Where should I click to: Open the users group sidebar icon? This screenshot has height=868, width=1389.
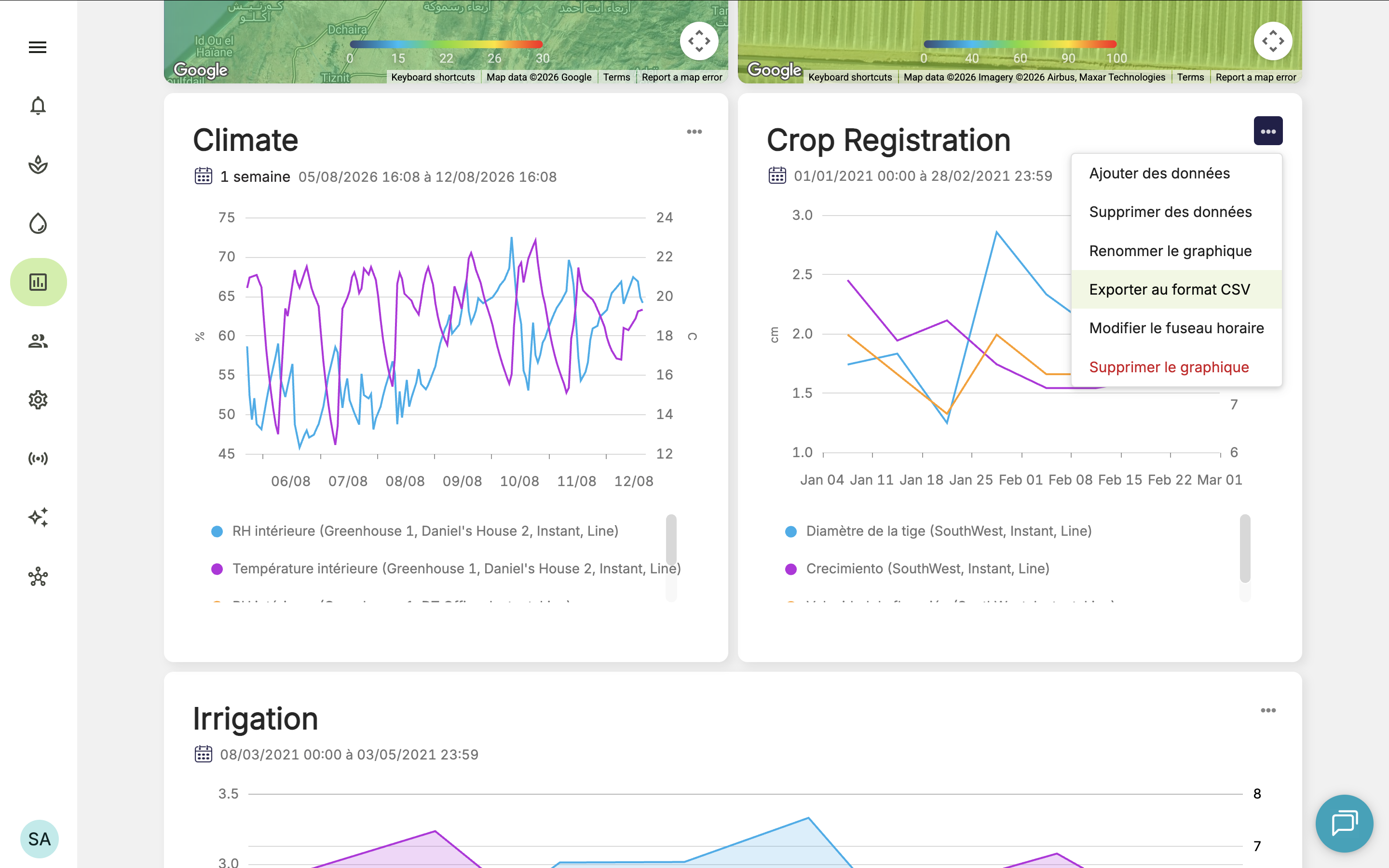[38, 341]
